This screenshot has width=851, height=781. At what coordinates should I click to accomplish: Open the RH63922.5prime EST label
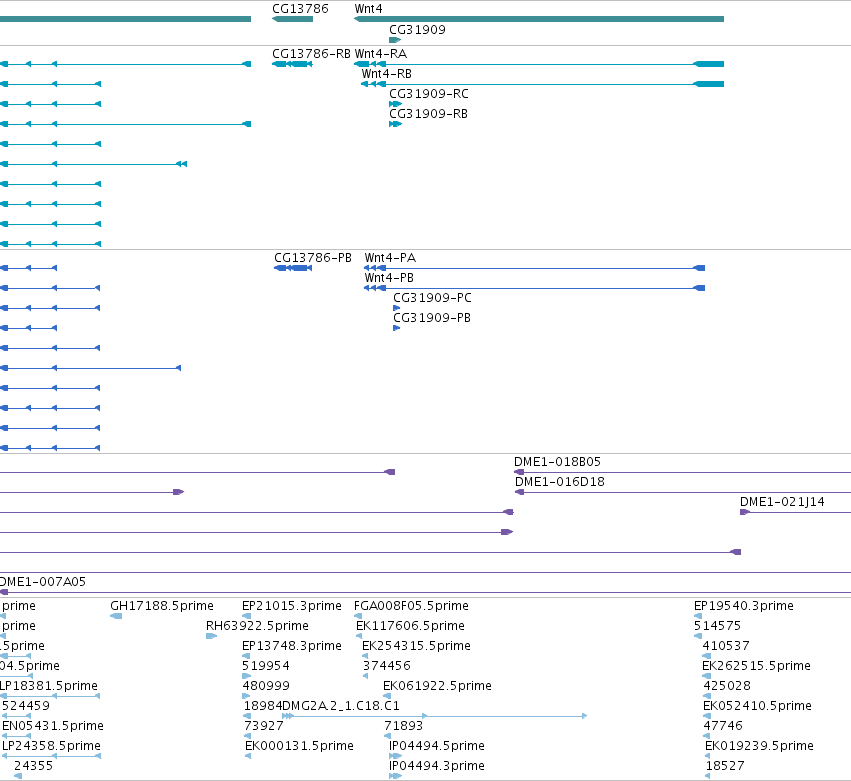click(x=257, y=625)
